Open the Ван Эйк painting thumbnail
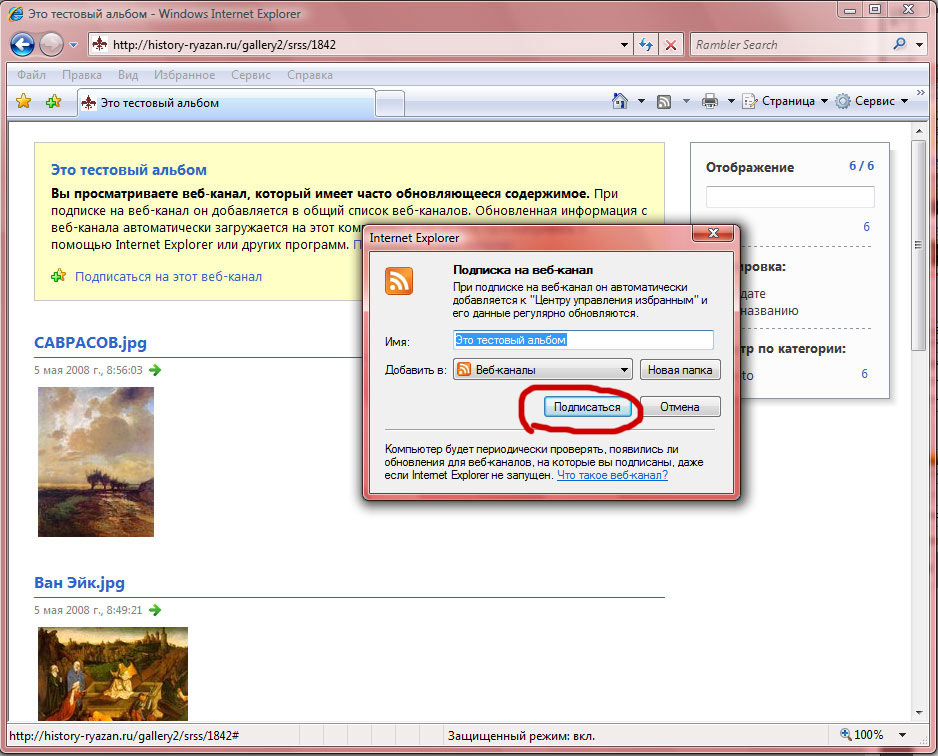Viewport: 938px width, 756px height. (112, 673)
